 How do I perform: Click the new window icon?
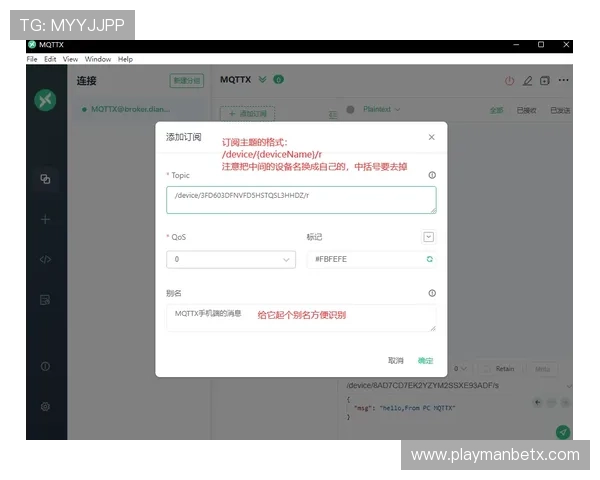pos(545,80)
